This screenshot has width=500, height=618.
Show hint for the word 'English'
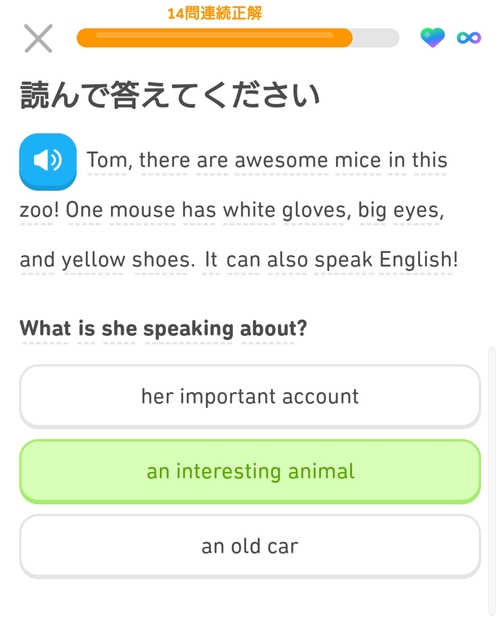point(416,260)
